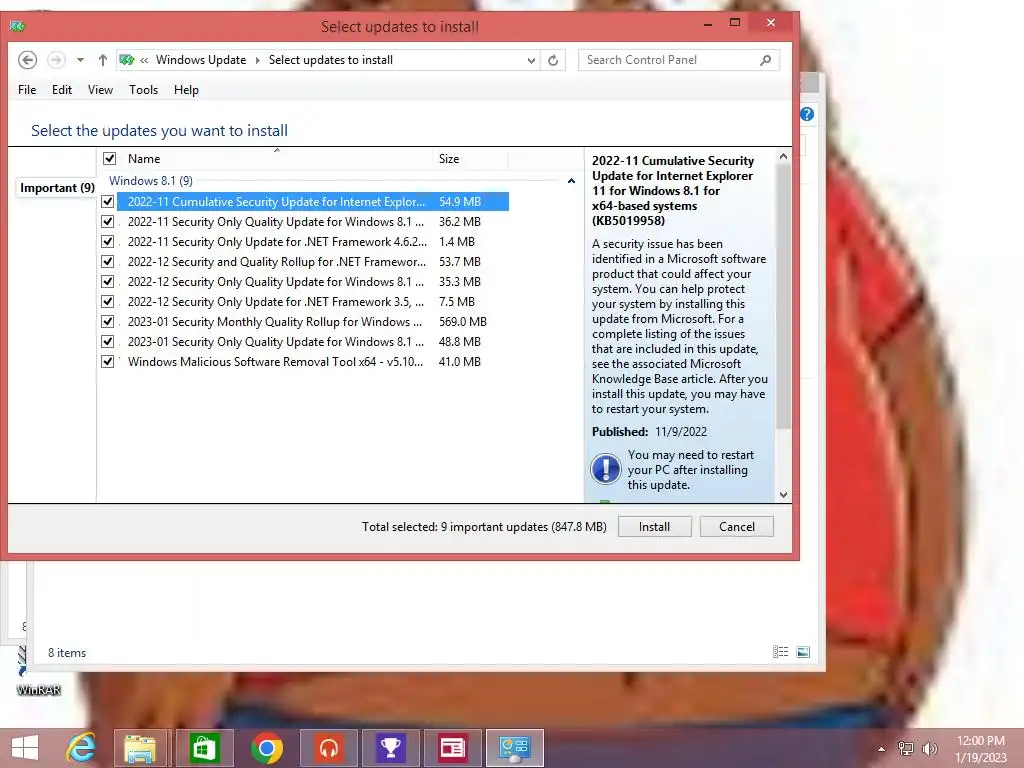Open the orange headphones Music app
This screenshot has height=768, width=1024.
click(x=328, y=748)
